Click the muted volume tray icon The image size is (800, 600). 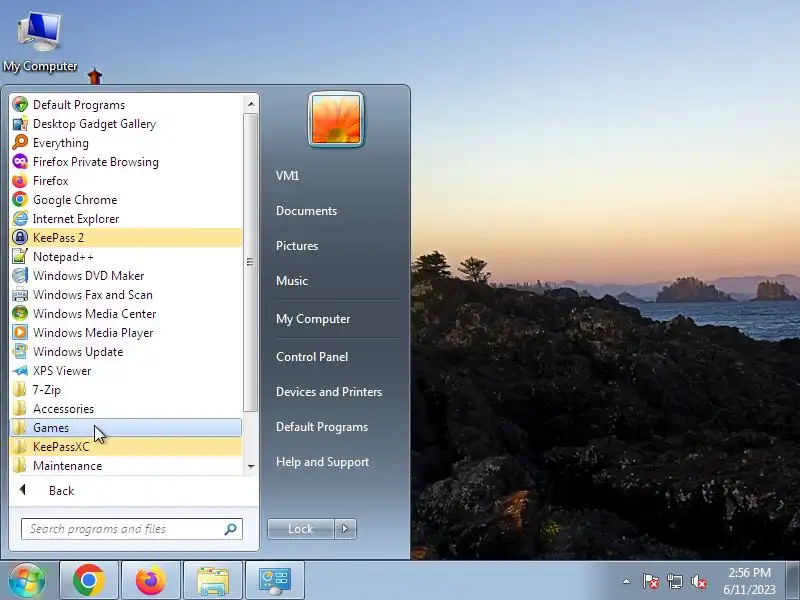click(698, 581)
